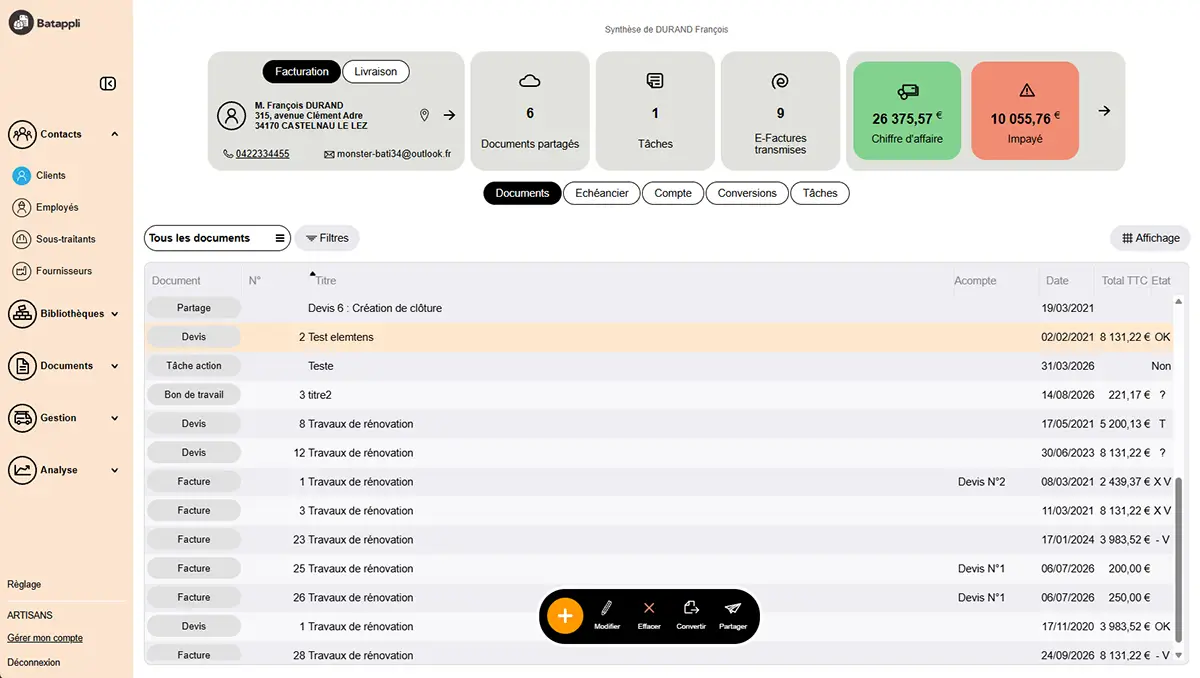Click the Fournisseurs truck icon
This screenshot has height=678, width=1200.
click(x=22, y=271)
